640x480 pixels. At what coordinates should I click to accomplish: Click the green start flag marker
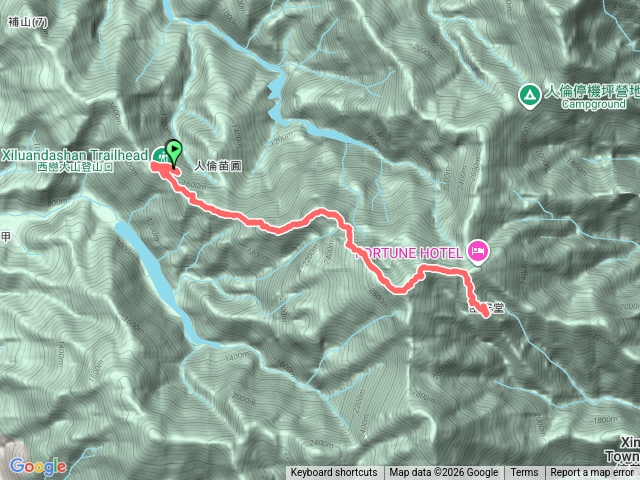(174, 152)
